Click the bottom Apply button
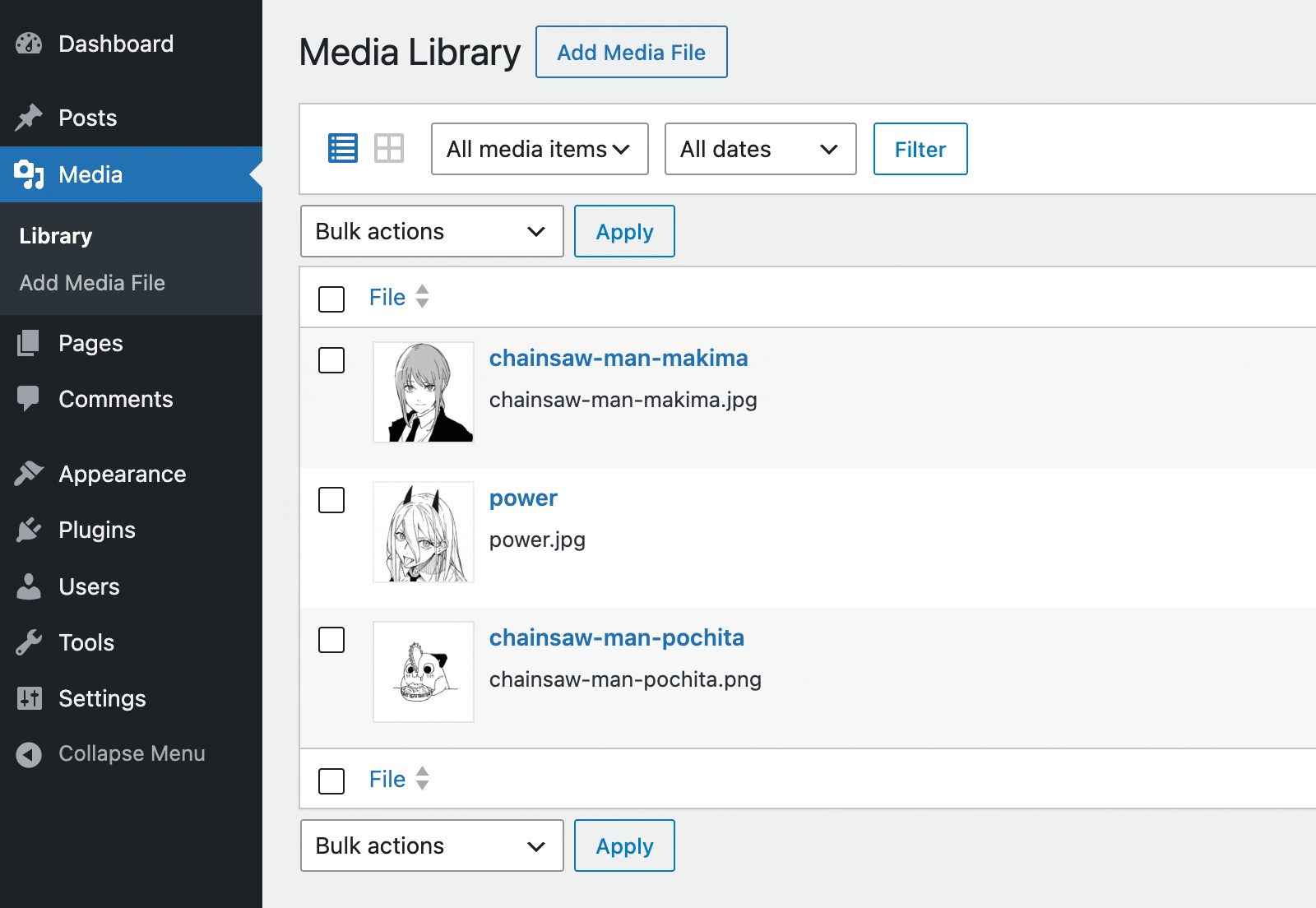This screenshot has width=1316, height=908. [x=624, y=845]
